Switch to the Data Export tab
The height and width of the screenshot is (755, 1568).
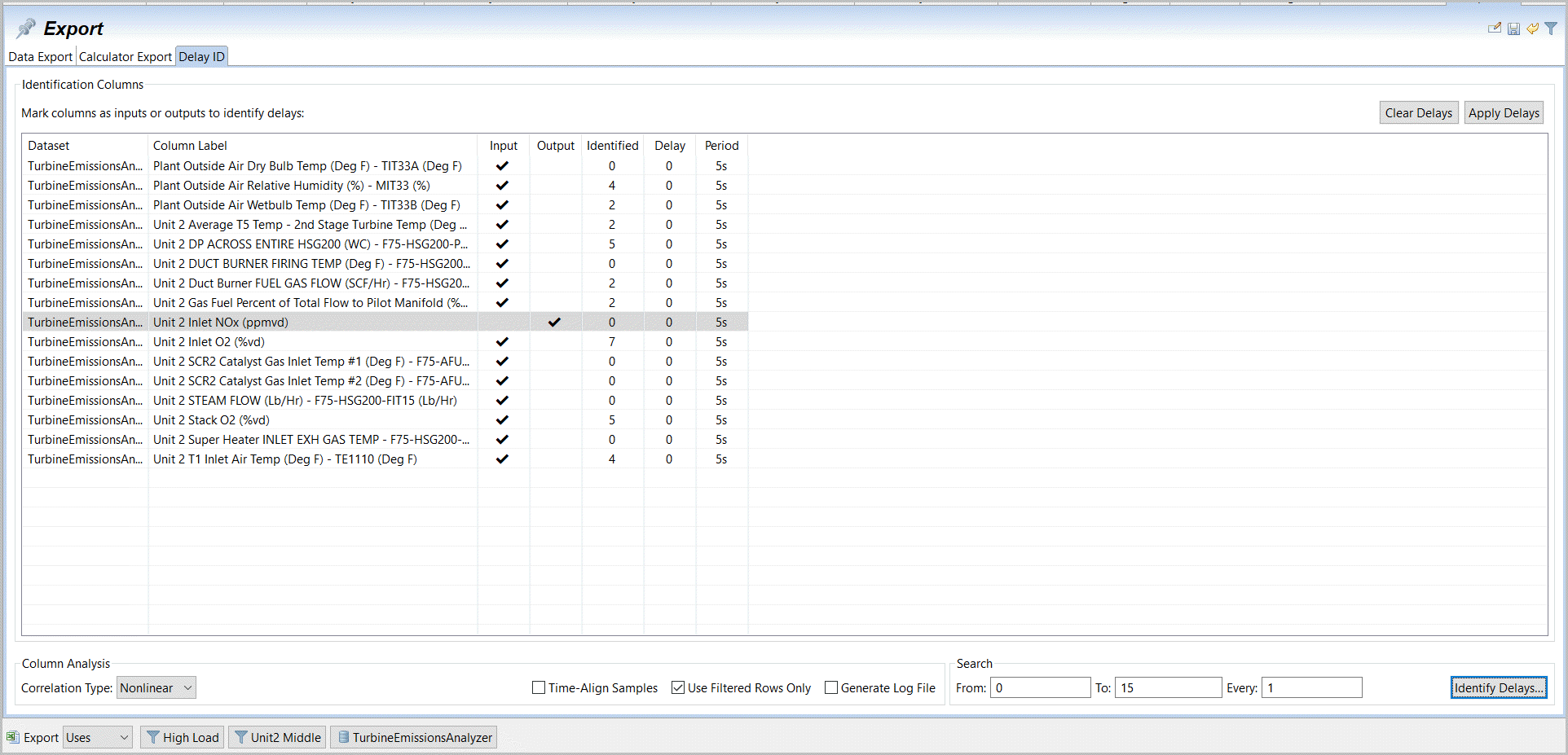click(x=41, y=57)
